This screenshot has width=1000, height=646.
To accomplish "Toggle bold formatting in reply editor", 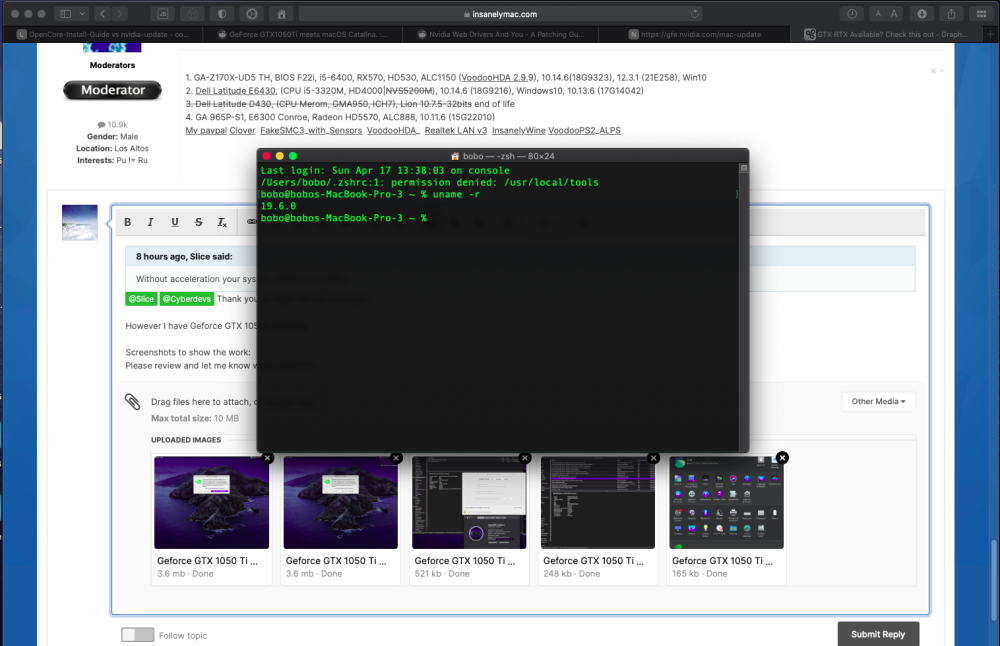I will (x=128, y=222).
